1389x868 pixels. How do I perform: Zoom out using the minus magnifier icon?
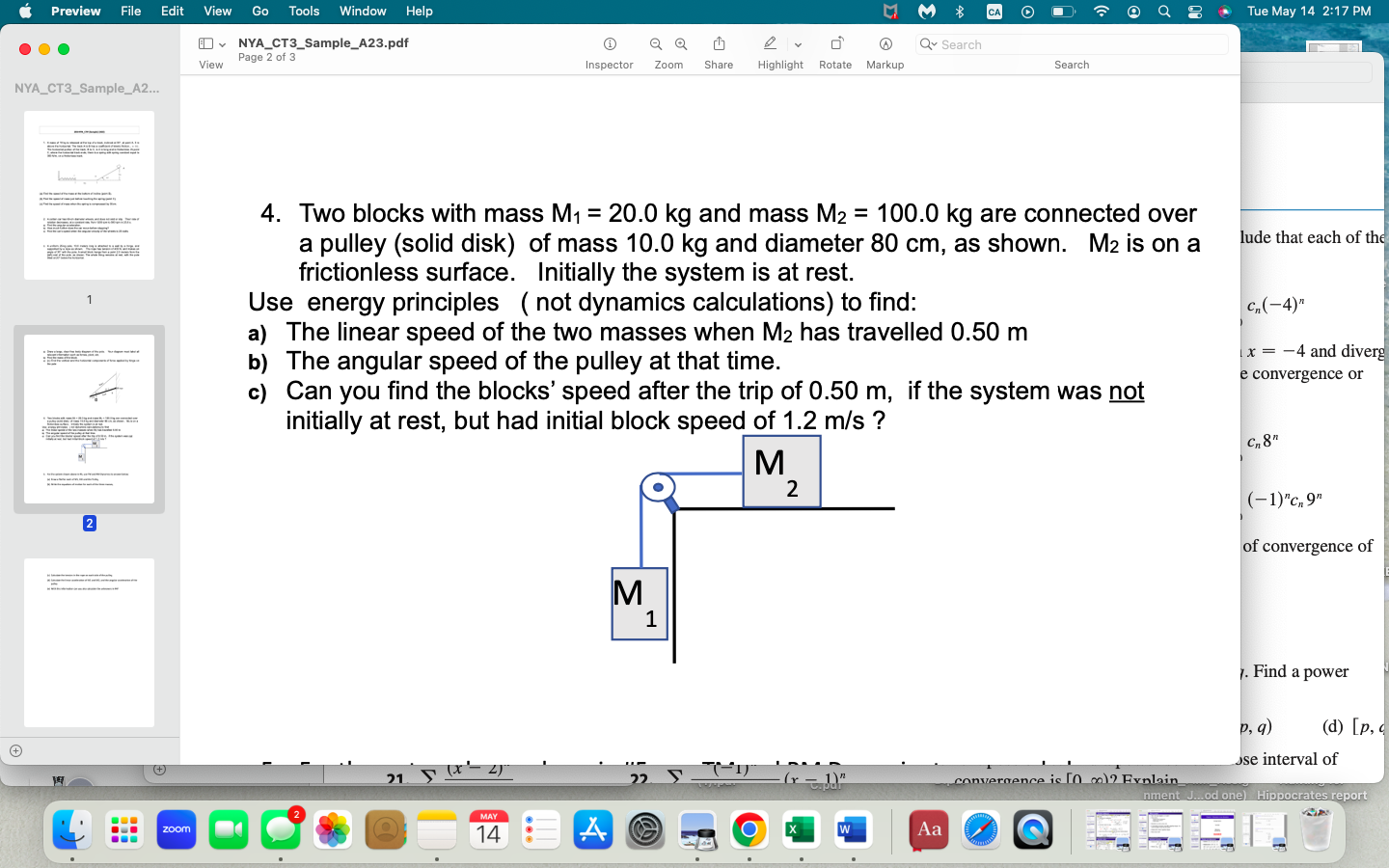pos(656,44)
